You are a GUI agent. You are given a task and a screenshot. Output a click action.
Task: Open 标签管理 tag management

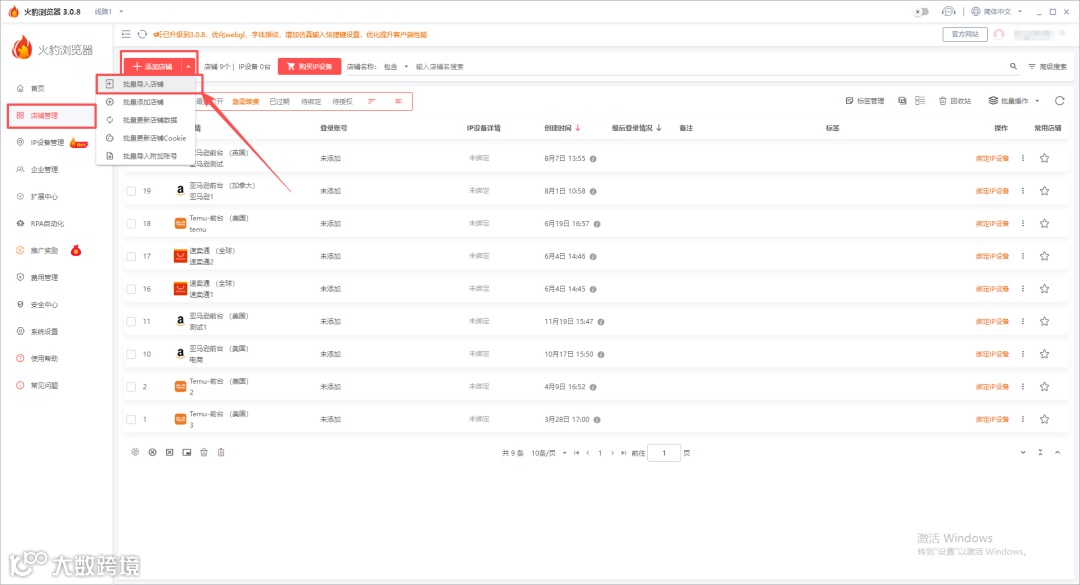[864, 101]
